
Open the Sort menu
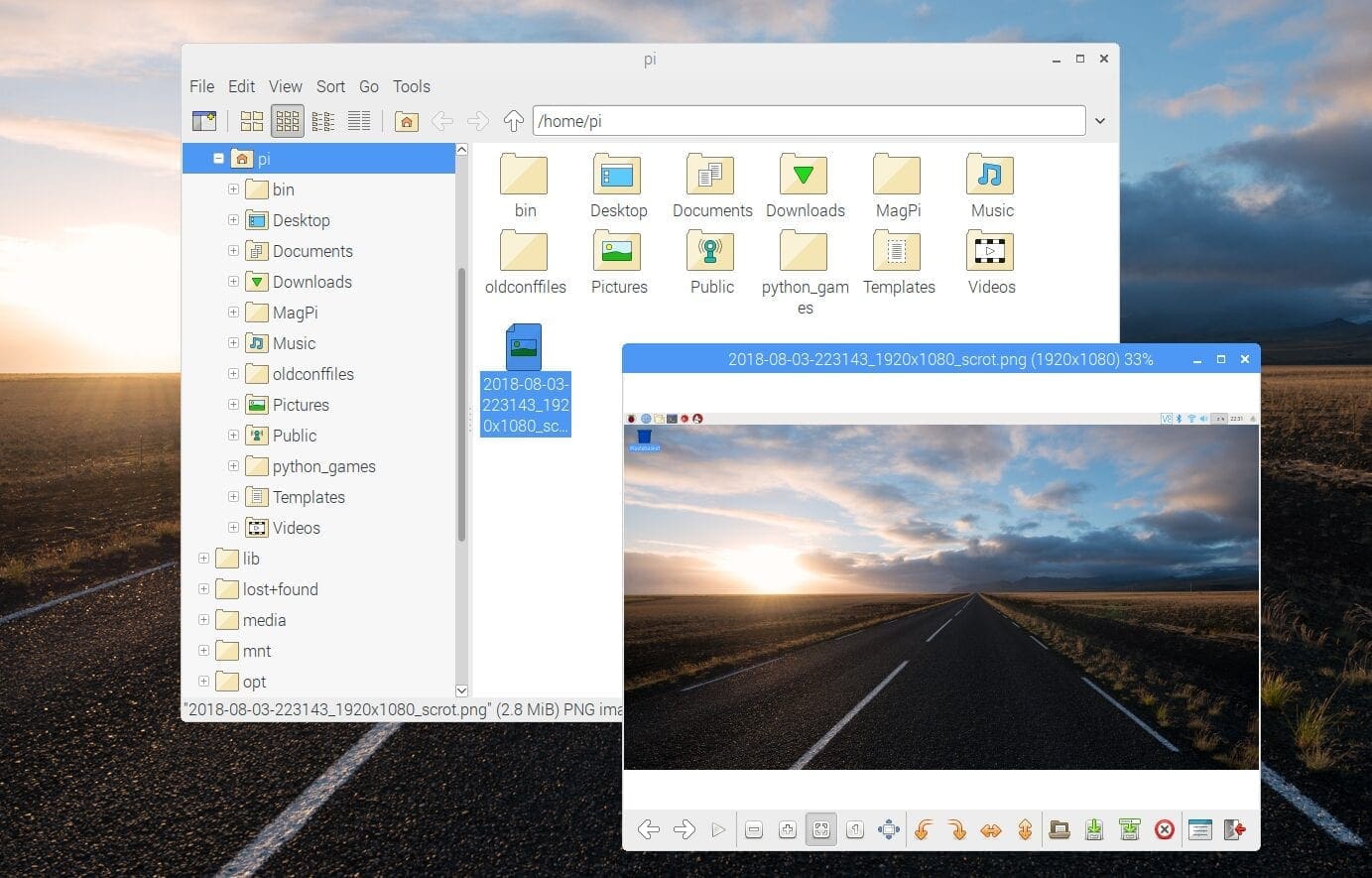[330, 86]
